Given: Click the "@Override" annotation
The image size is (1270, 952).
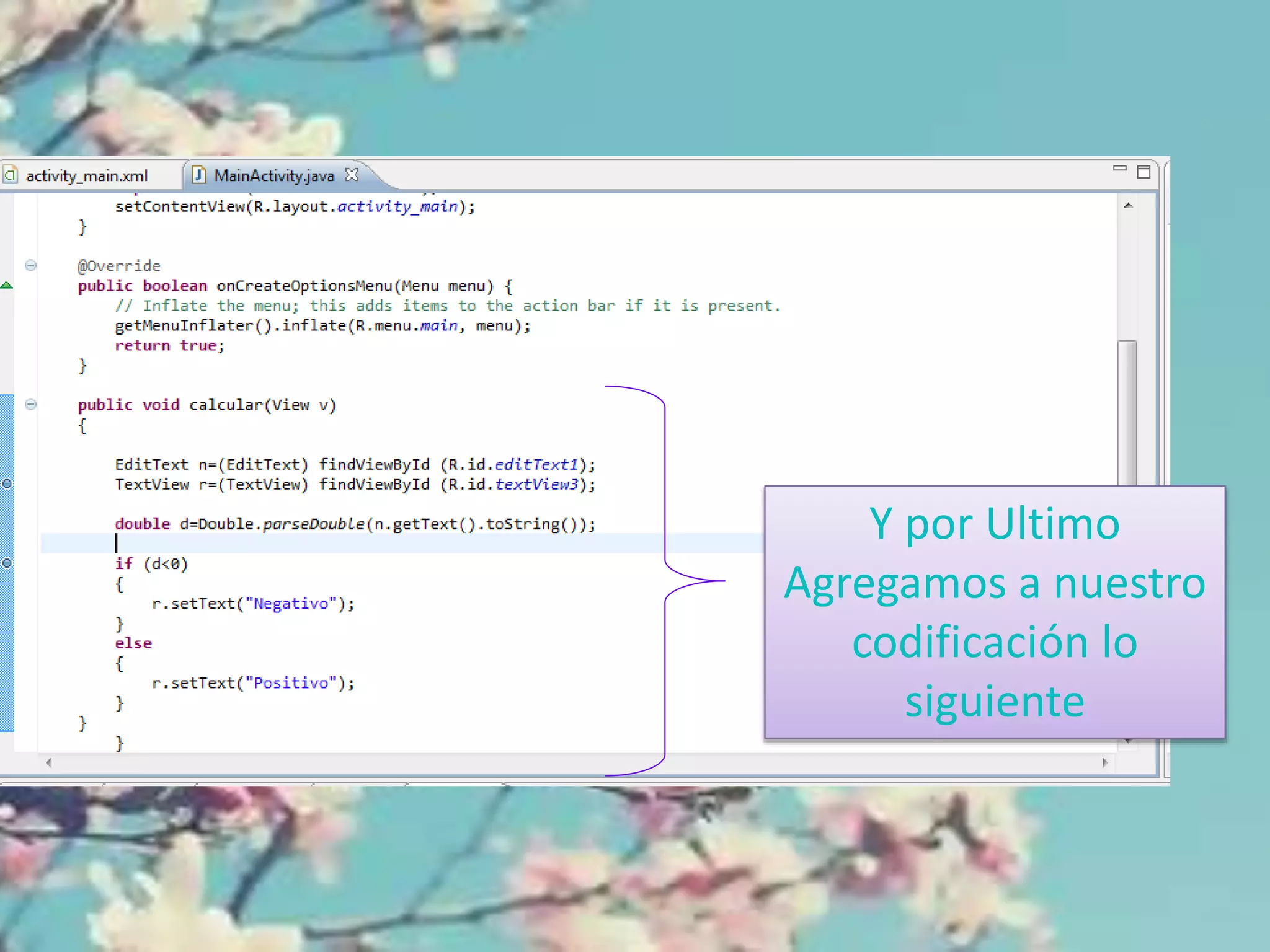Looking at the screenshot, I should pos(119,266).
